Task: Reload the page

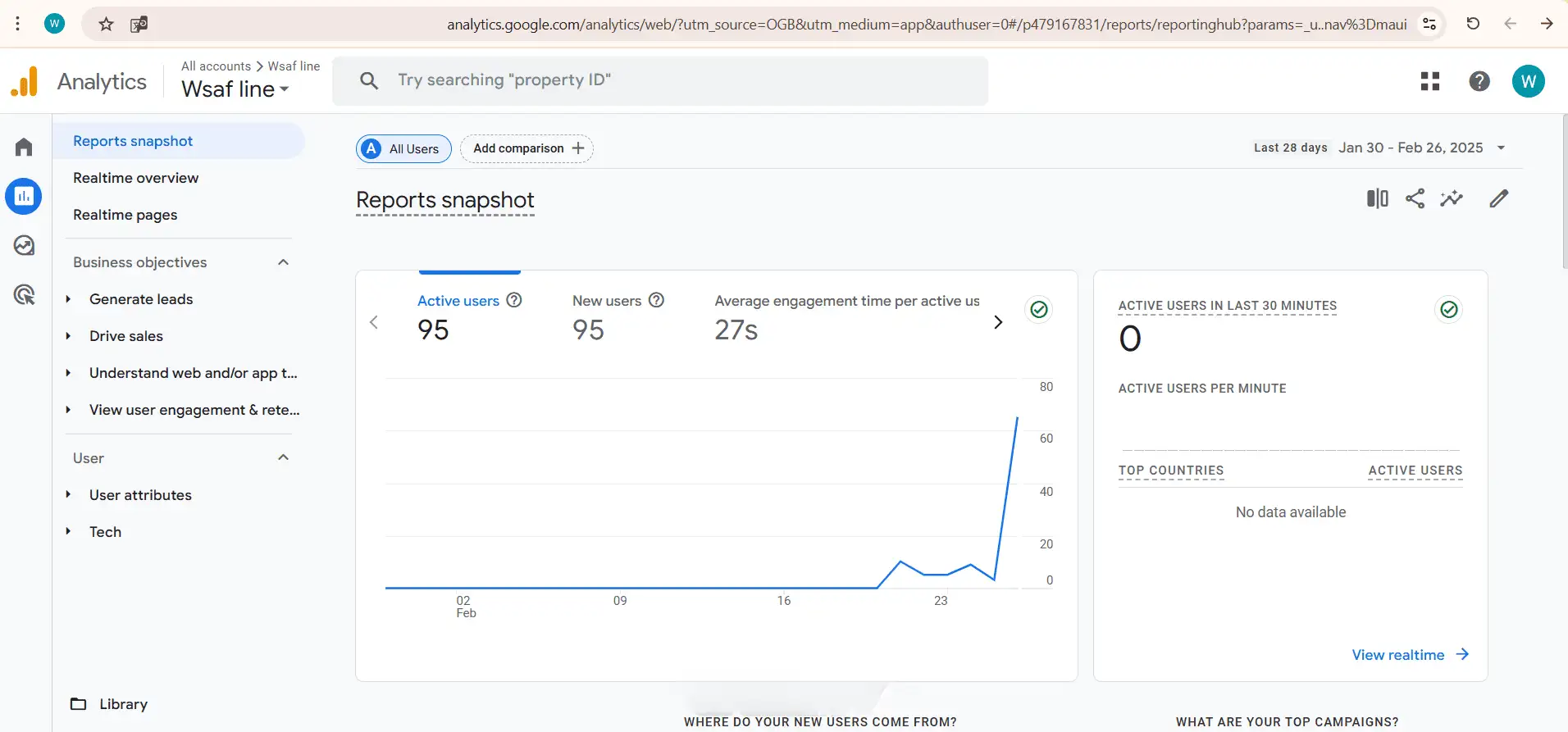Action: pyautogui.click(x=1473, y=24)
